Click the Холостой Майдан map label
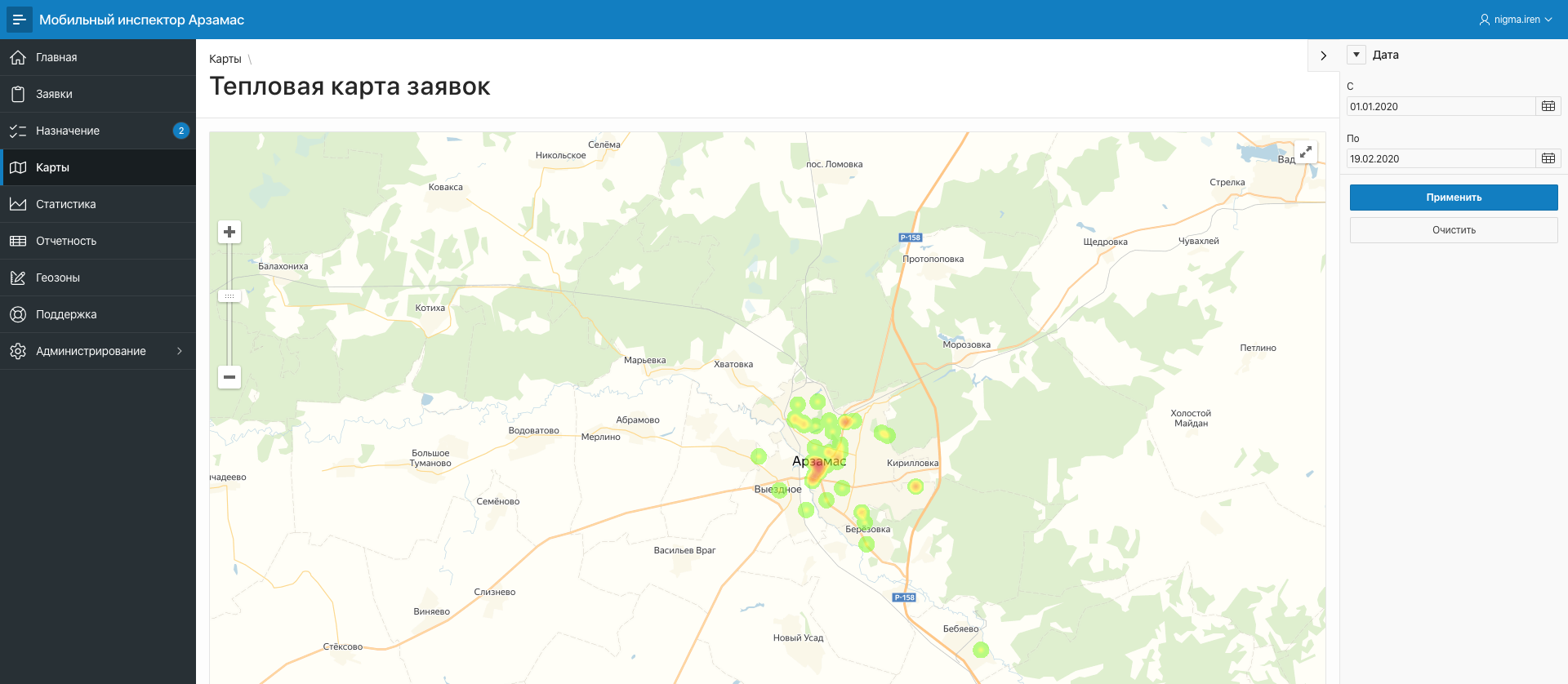Screen dimensions: 1568x684 (1191, 418)
